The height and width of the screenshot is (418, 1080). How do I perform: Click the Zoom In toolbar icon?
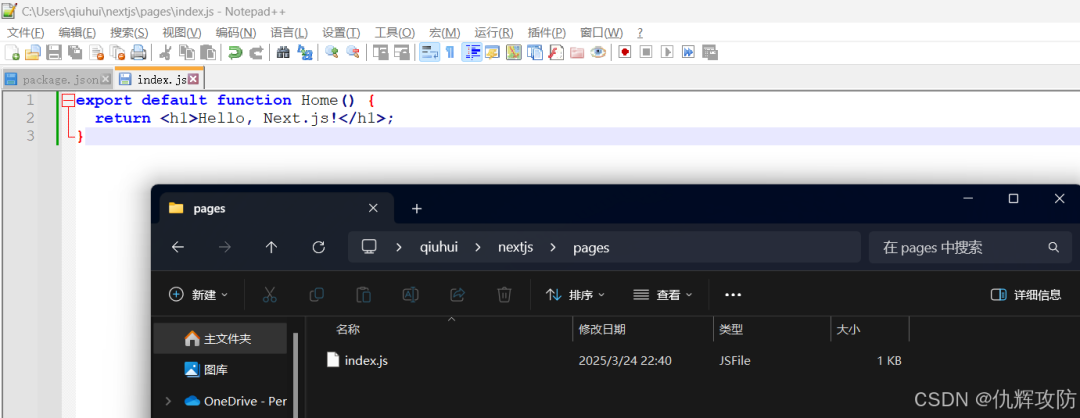click(331, 52)
